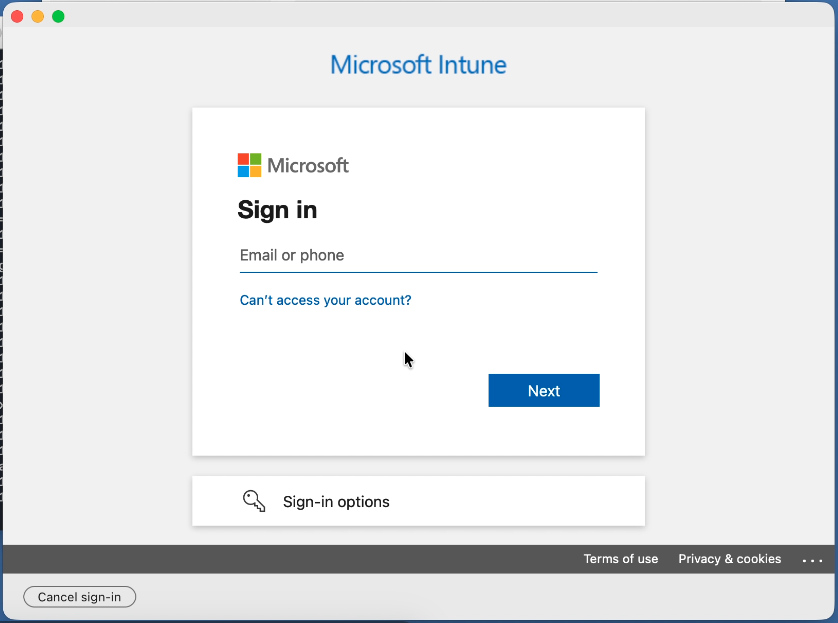Open the Can't access your account link

click(x=325, y=299)
